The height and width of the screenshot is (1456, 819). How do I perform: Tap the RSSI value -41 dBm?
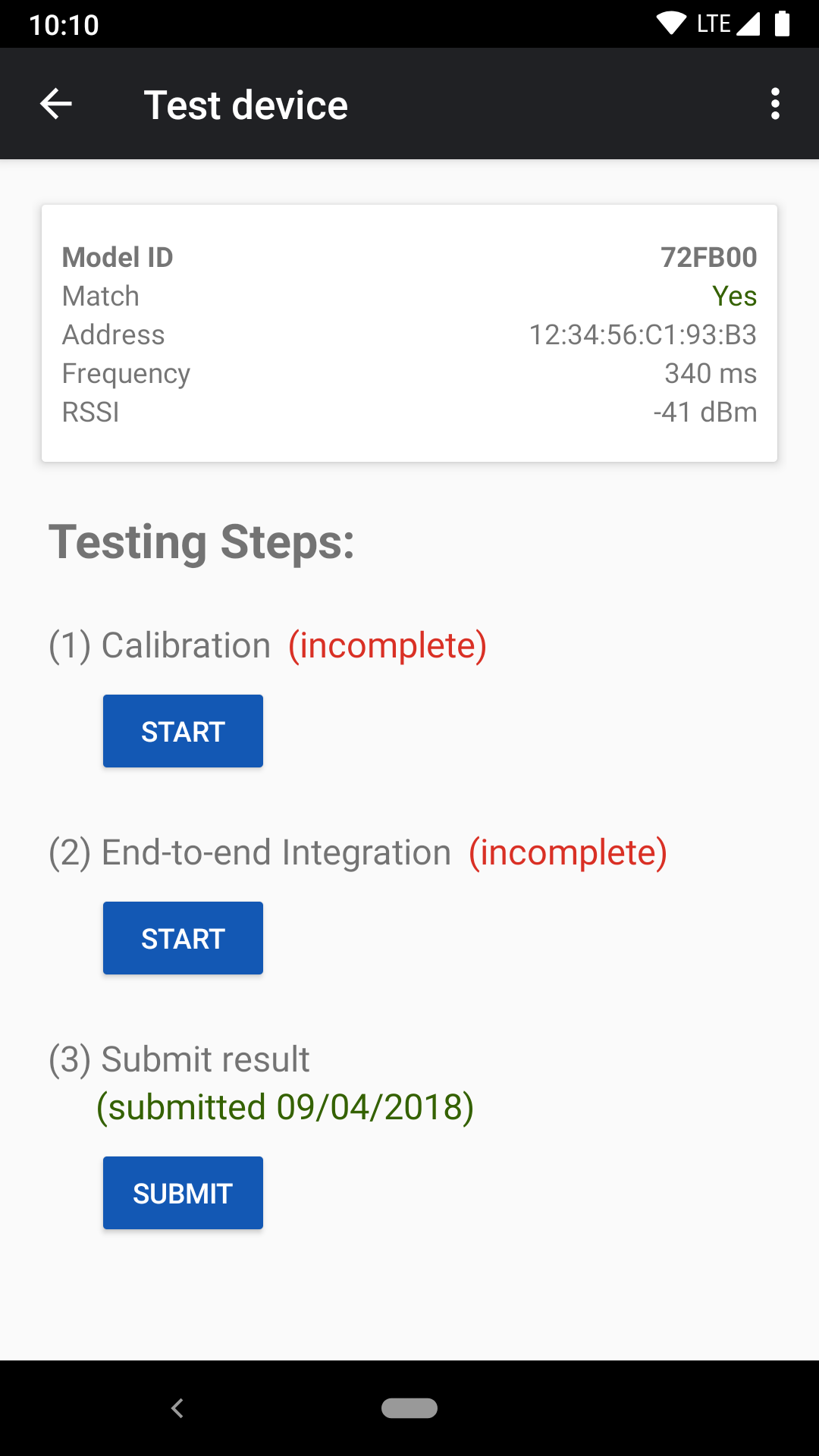704,412
